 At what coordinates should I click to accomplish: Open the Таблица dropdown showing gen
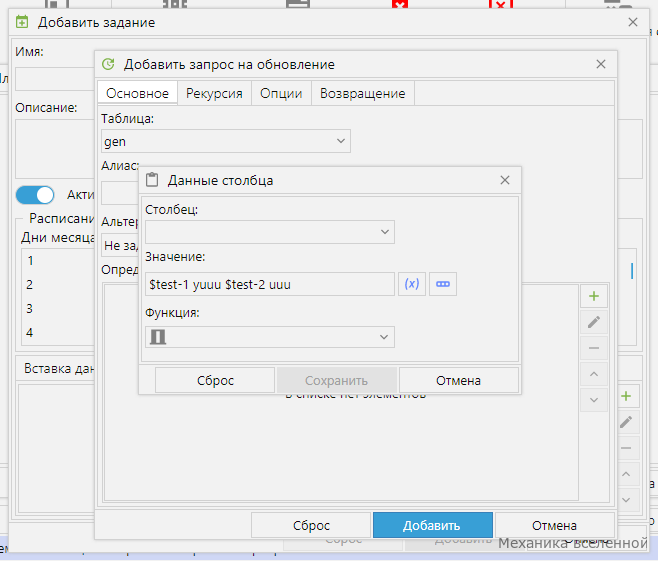pyautogui.click(x=226, y=141)
